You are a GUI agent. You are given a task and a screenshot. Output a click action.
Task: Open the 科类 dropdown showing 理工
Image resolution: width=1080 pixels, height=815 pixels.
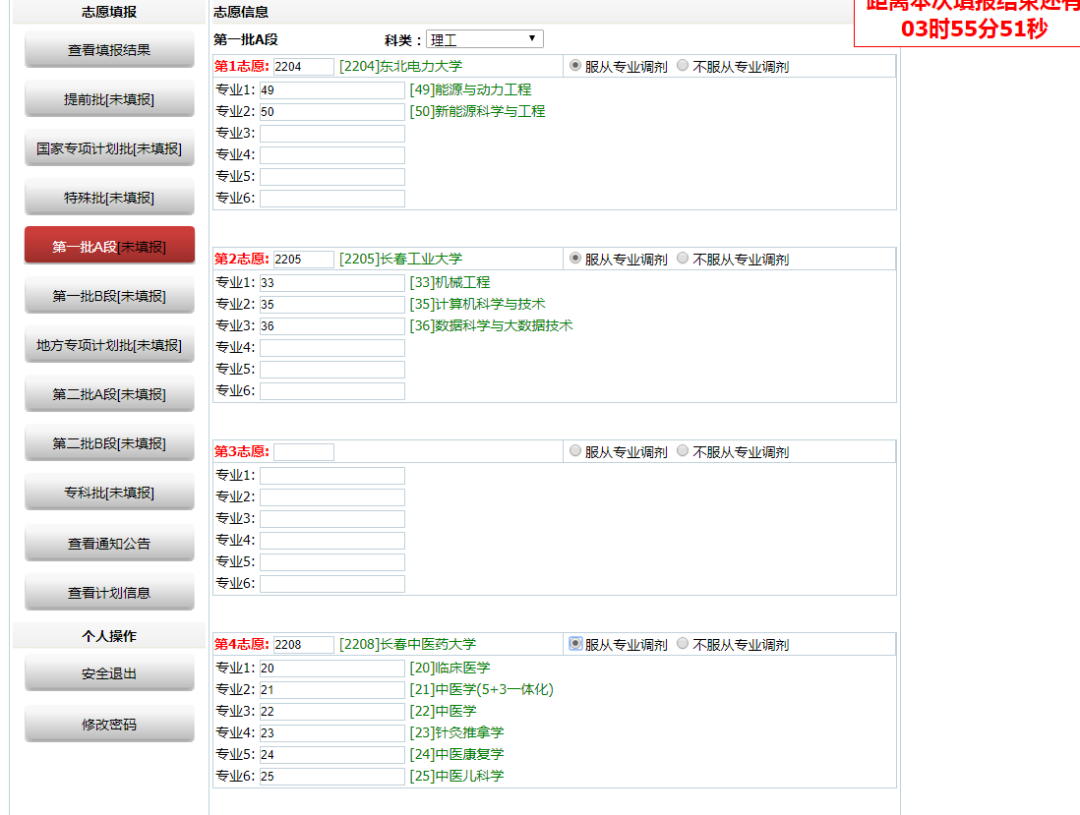(x=484, y=39)
